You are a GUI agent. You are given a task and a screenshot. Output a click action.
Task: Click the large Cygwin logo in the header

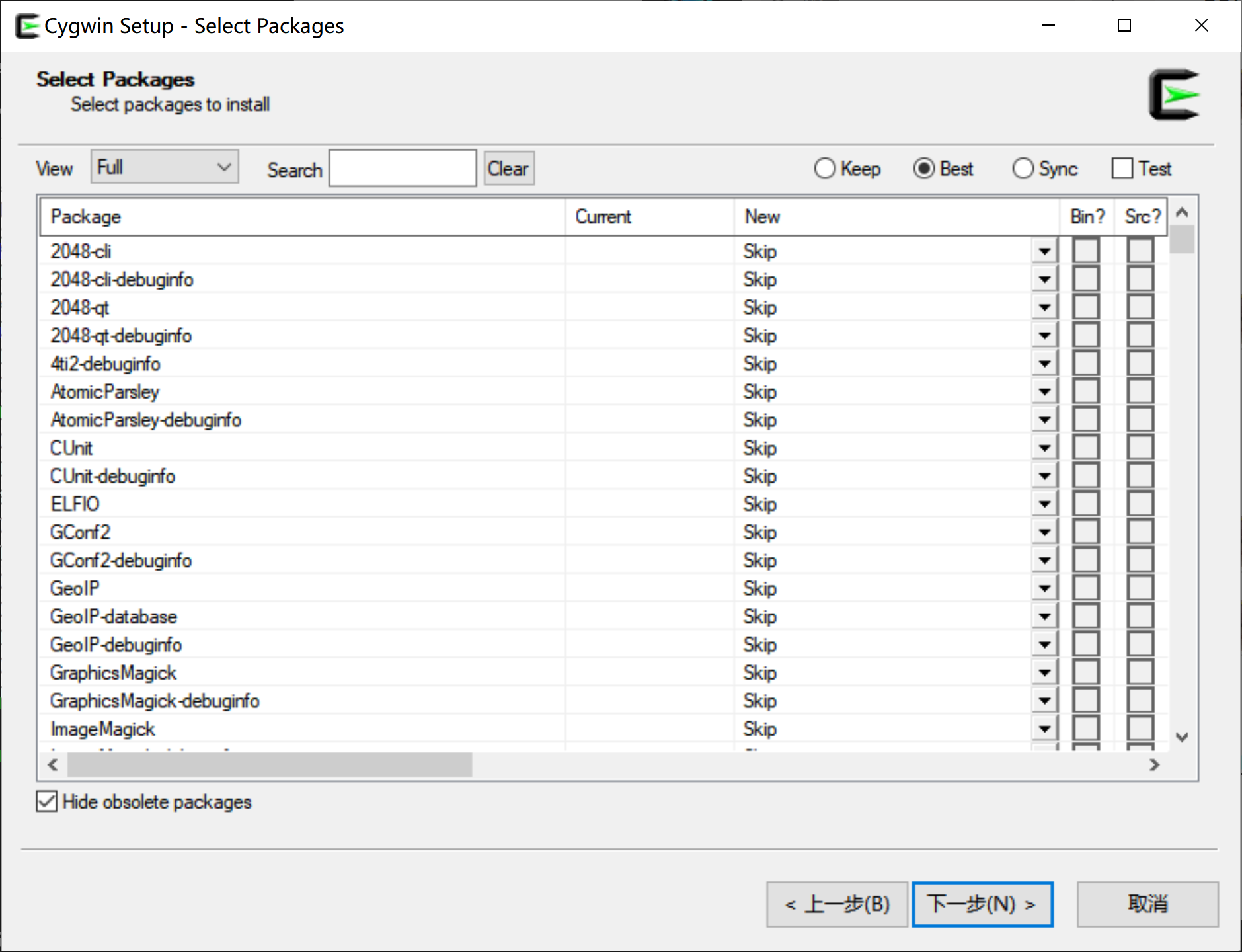(1174, 95)
